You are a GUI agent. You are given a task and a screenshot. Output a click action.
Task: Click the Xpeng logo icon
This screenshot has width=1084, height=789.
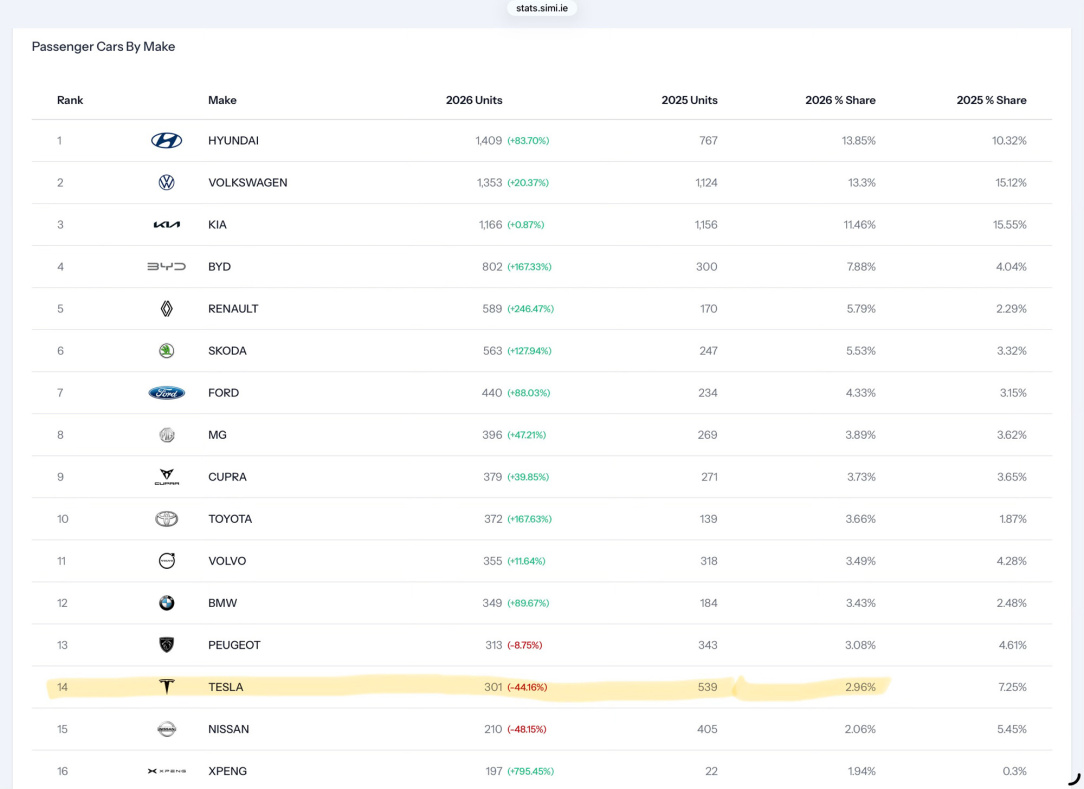click(x=167, y=771)
